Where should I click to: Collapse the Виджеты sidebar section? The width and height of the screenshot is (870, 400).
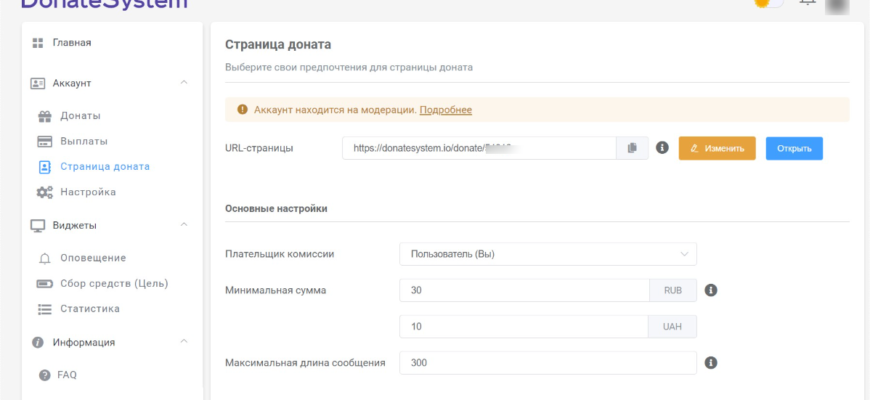point(184,225)
